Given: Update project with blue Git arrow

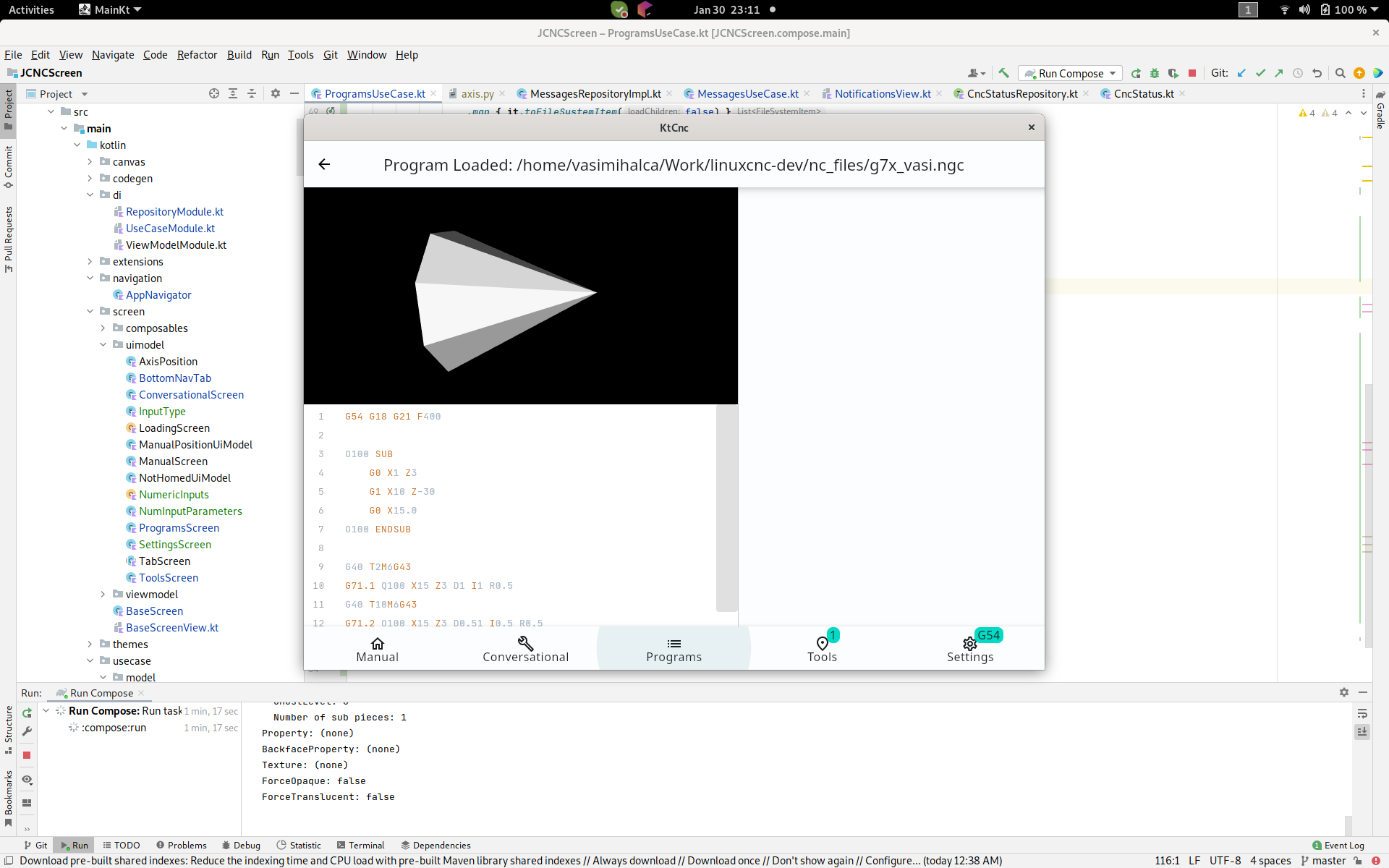Looking at the screenshot, I should pos(1241,73).
